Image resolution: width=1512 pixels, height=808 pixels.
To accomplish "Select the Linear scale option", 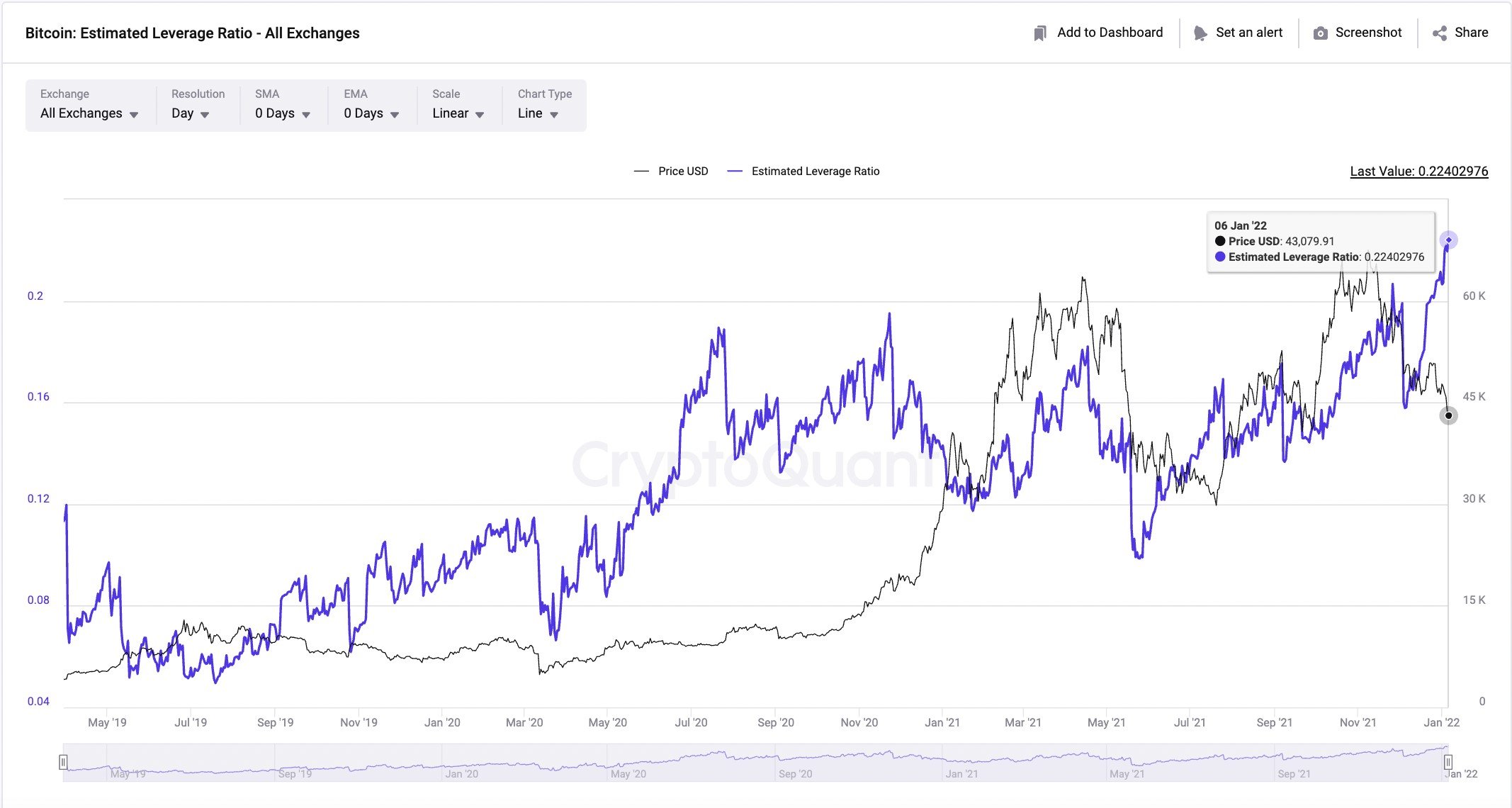I will point(451,113).
